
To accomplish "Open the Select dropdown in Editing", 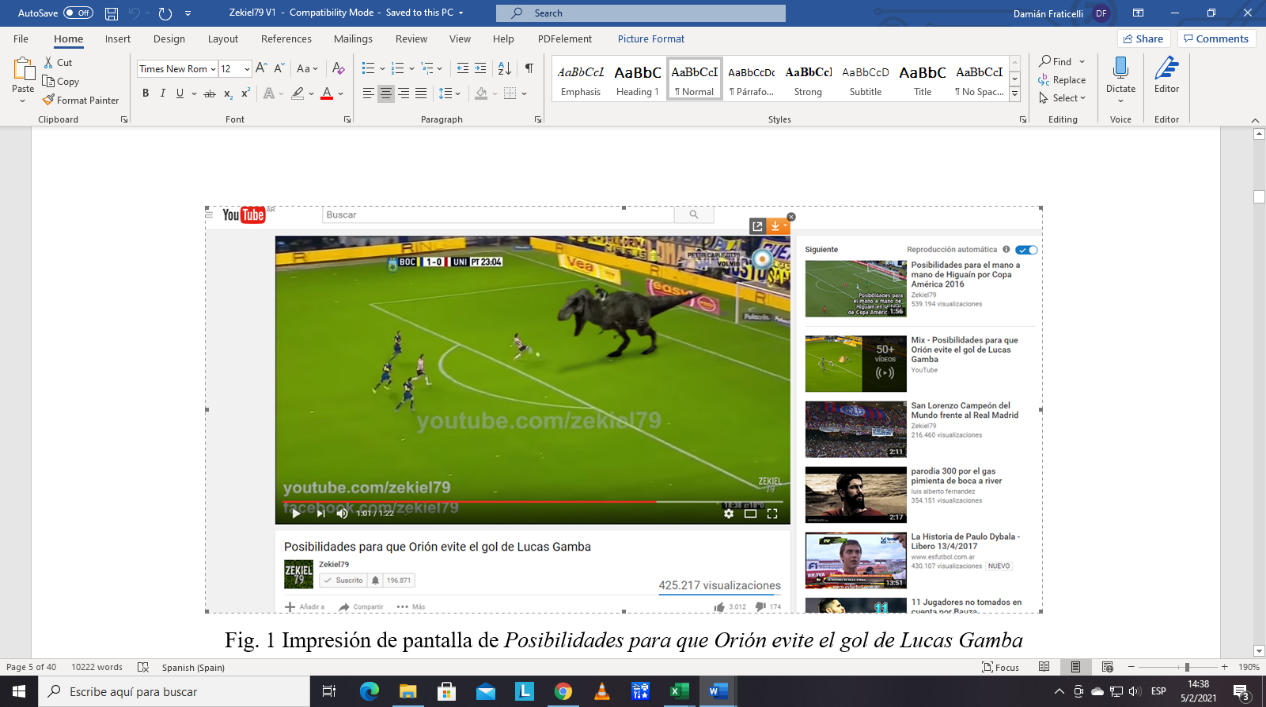I will coord(1062,98).
